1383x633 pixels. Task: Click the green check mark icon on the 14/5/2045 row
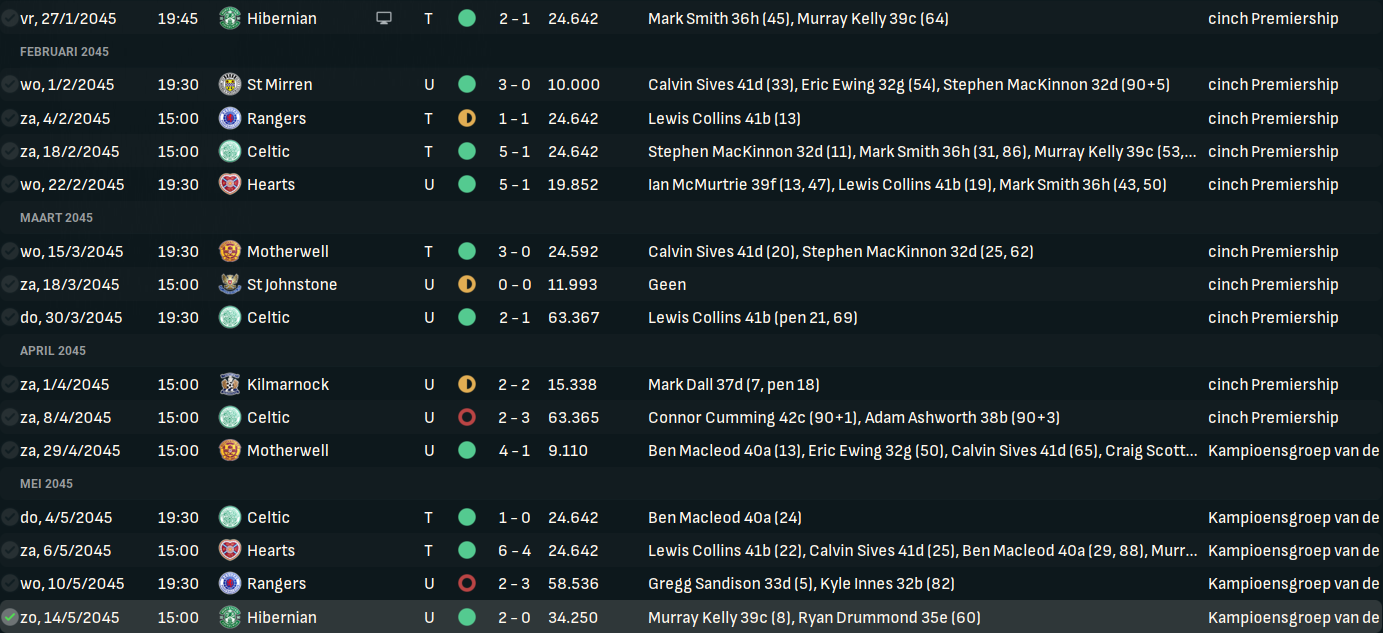(9, 617)
